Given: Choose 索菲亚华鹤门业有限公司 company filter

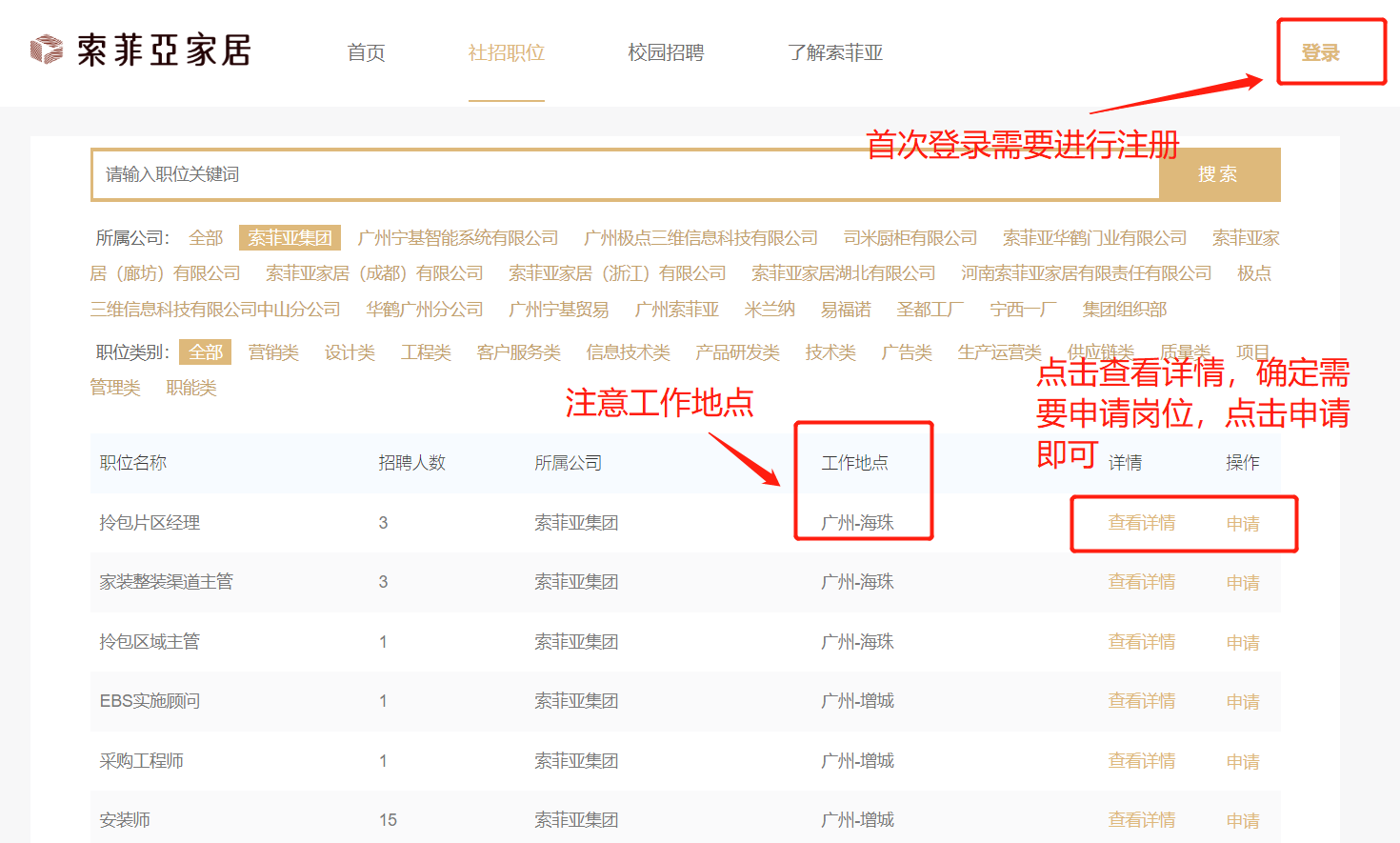Looking at the screenshot, I should point(1094,238).
